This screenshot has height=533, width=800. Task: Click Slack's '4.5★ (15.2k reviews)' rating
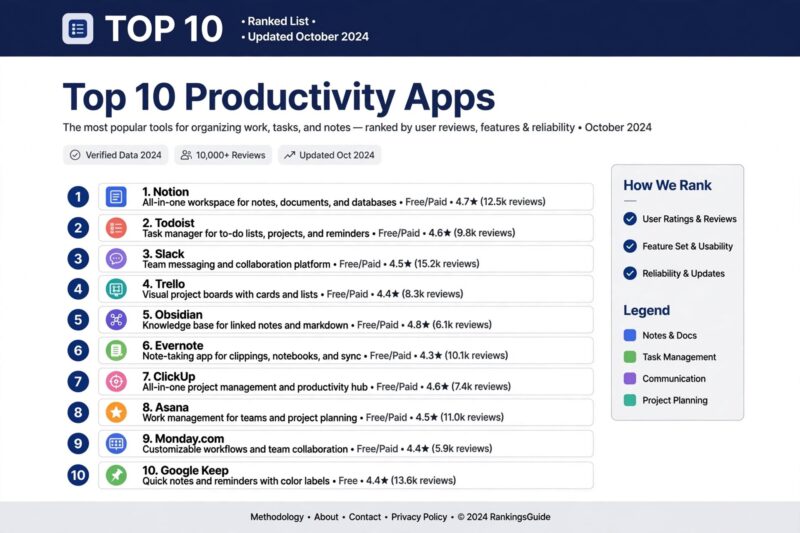434,264
